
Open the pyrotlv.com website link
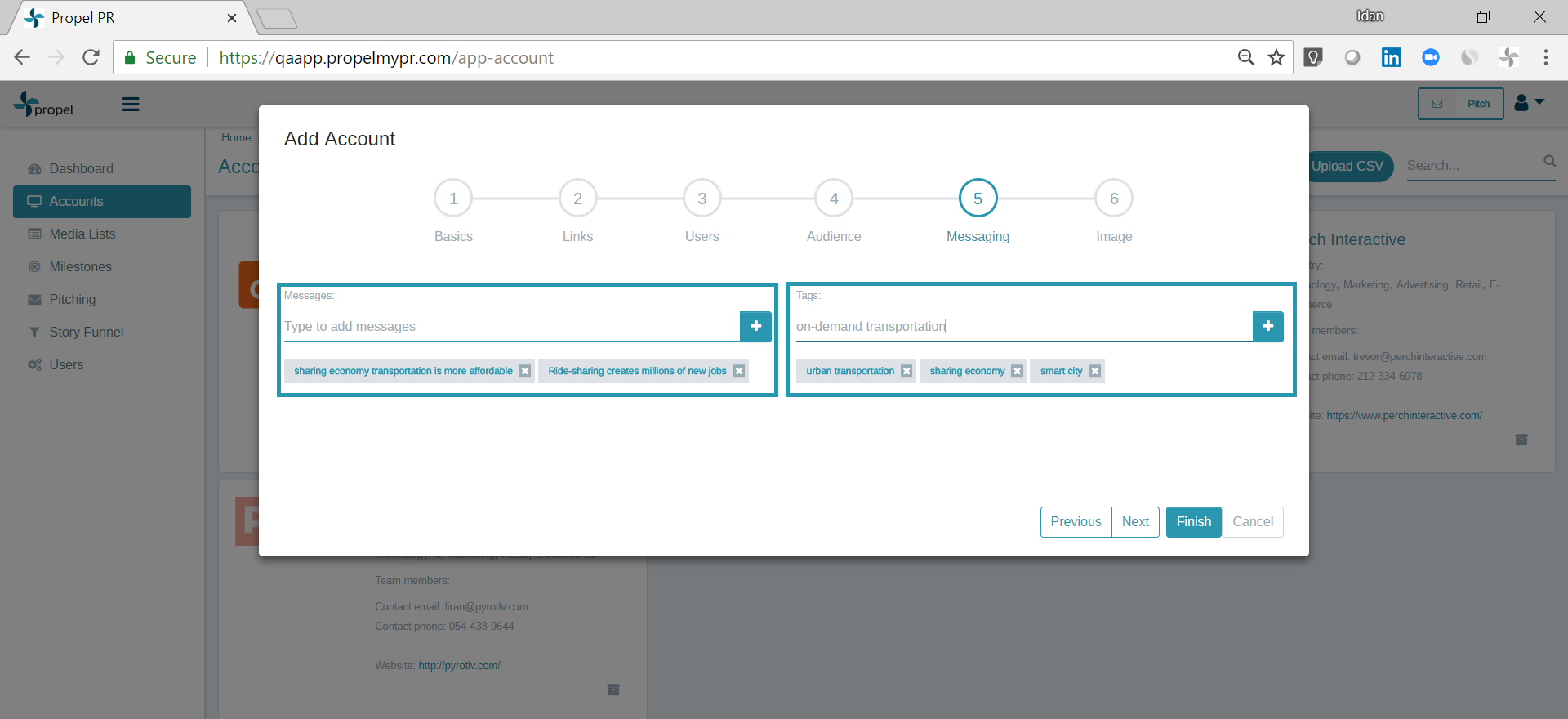tap(459, 666)
